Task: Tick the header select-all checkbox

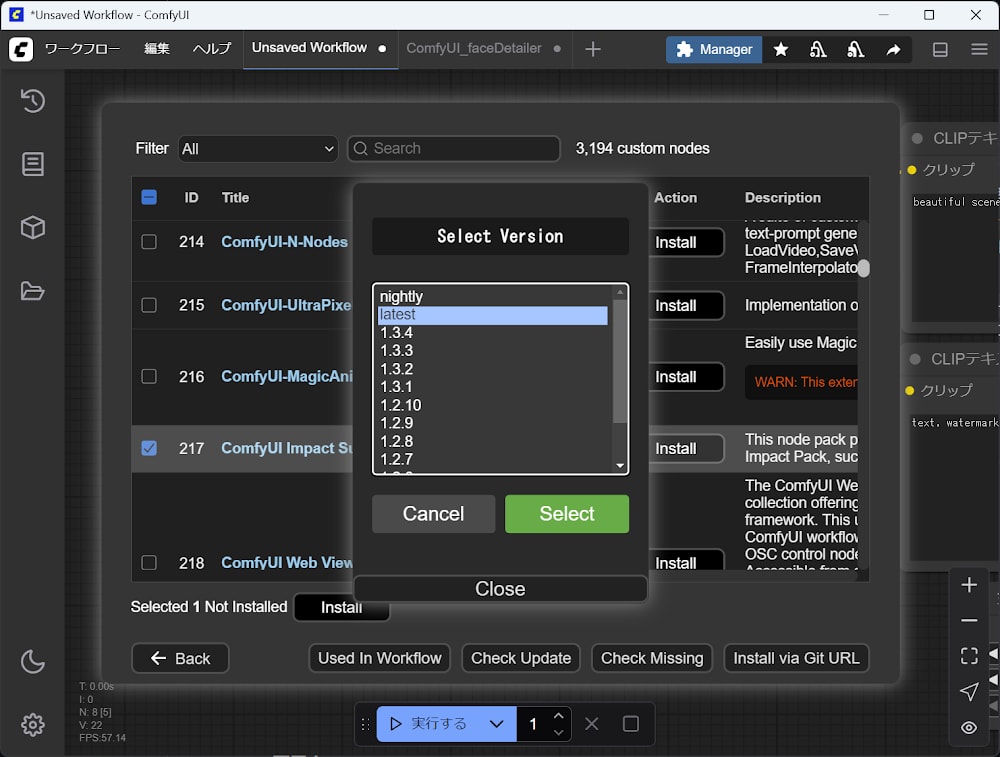Action: (149, 197)
